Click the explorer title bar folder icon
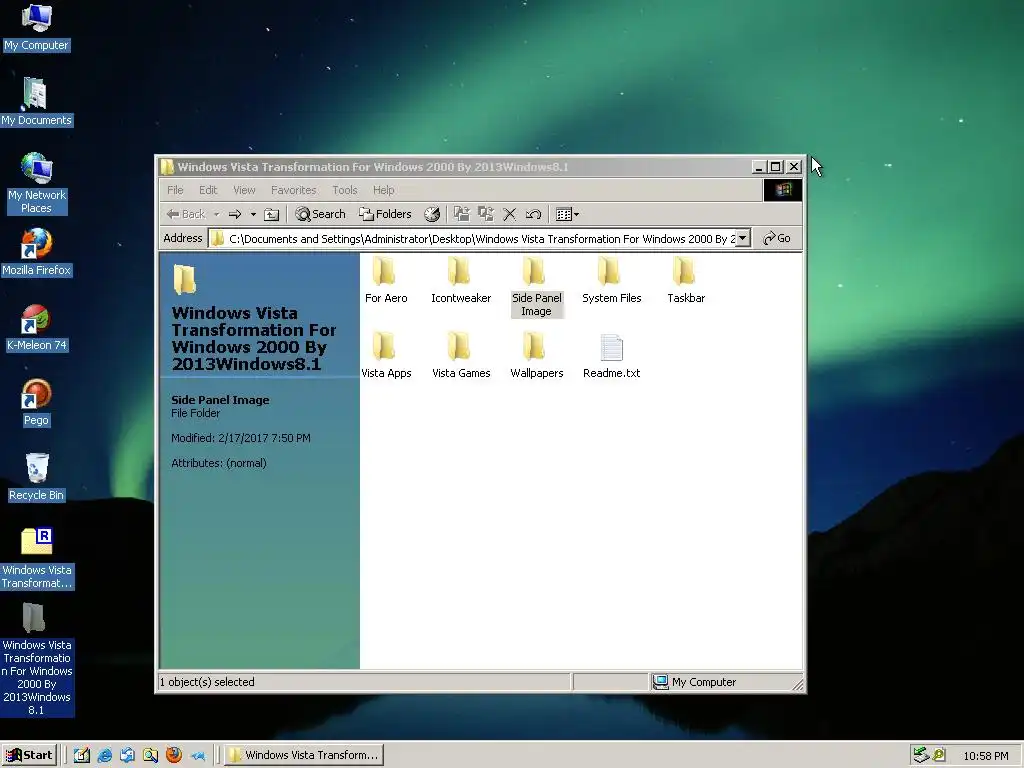1024x768 pixels. pos(167,167)
